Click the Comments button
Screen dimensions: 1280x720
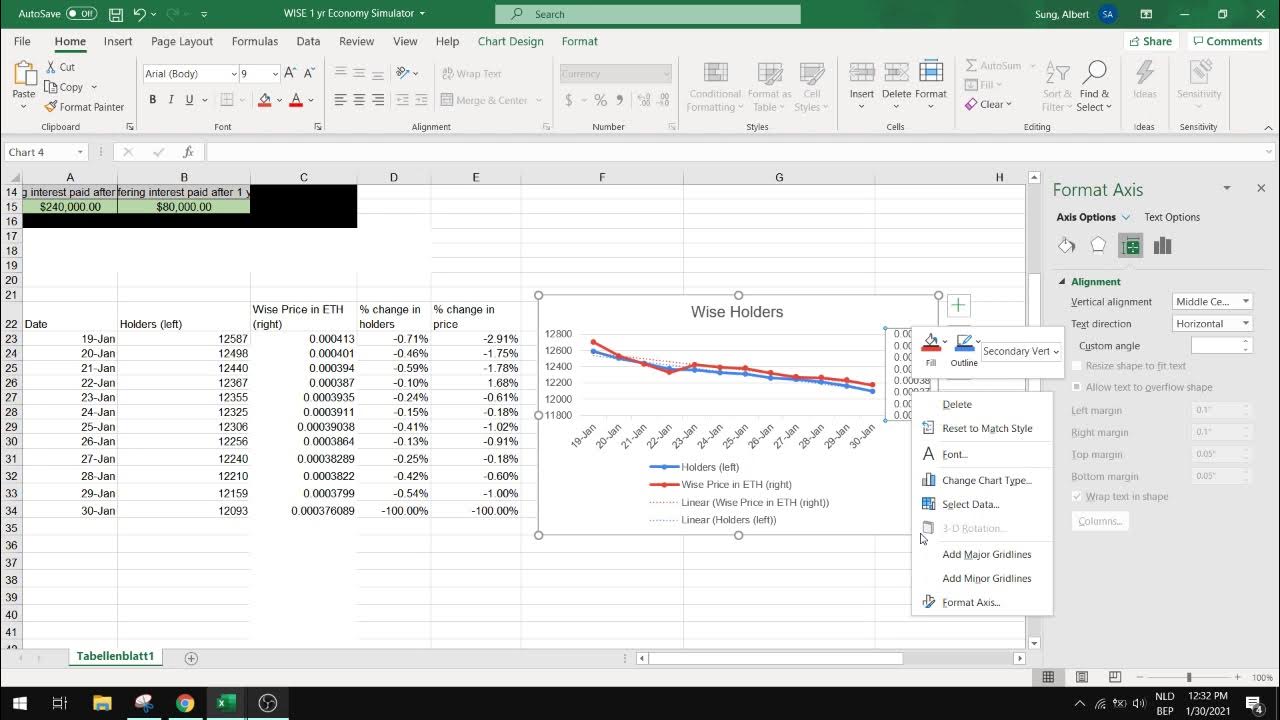coord(1227,41)
